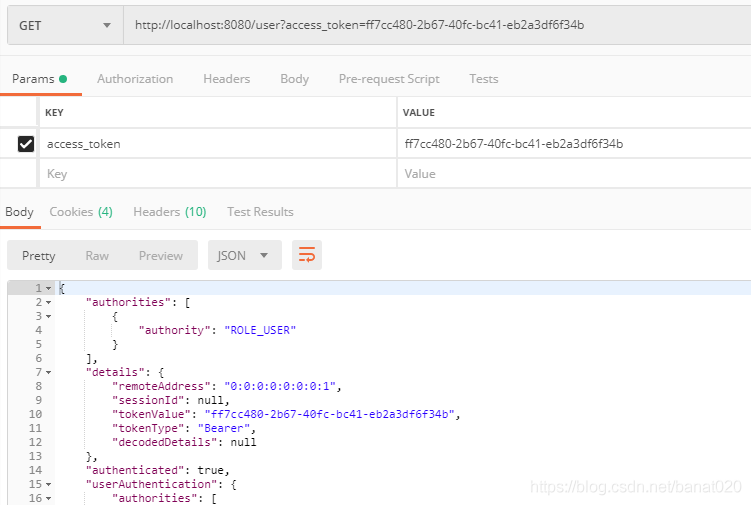Collapse the authorities array at line 2
The height and width of the screenshot is (505, 751).
(x=48, y=302)
